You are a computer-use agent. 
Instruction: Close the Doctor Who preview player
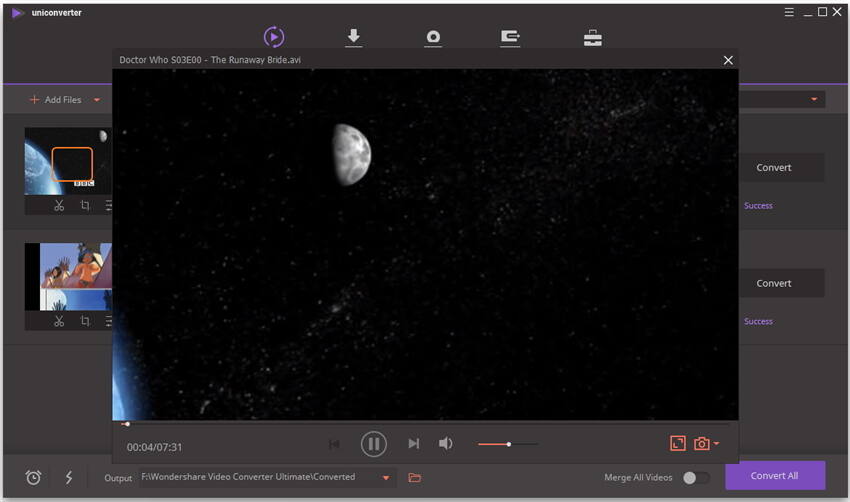click(x=728, y=60)
